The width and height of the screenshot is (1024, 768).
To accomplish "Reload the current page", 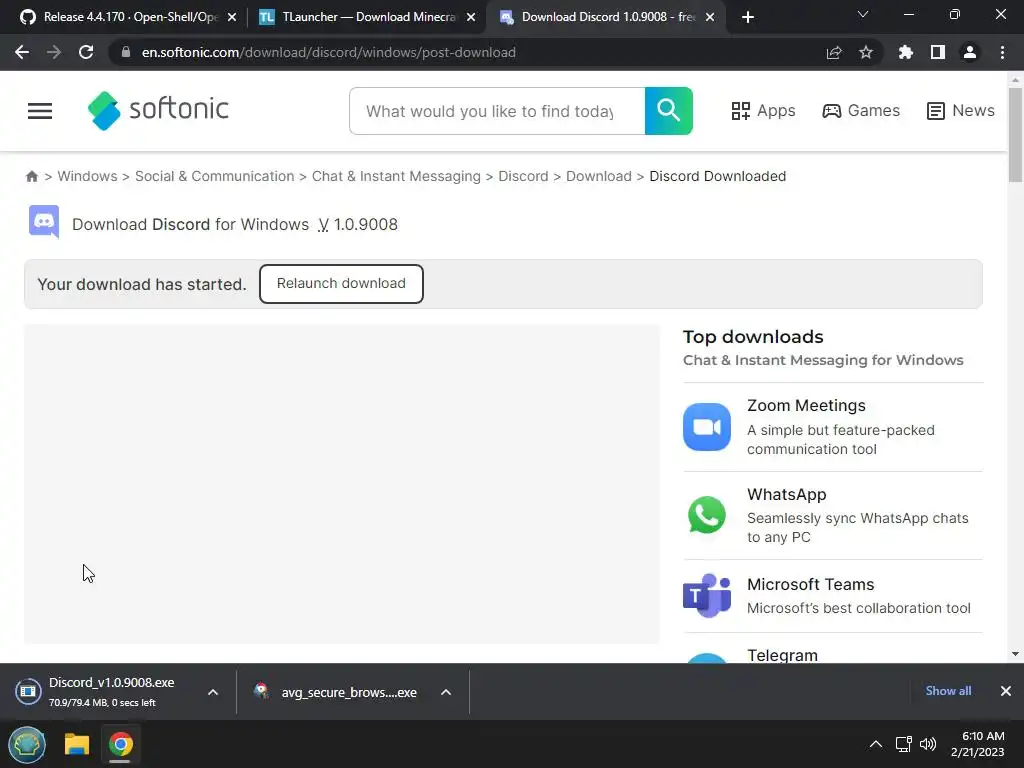I will (86, 52).
